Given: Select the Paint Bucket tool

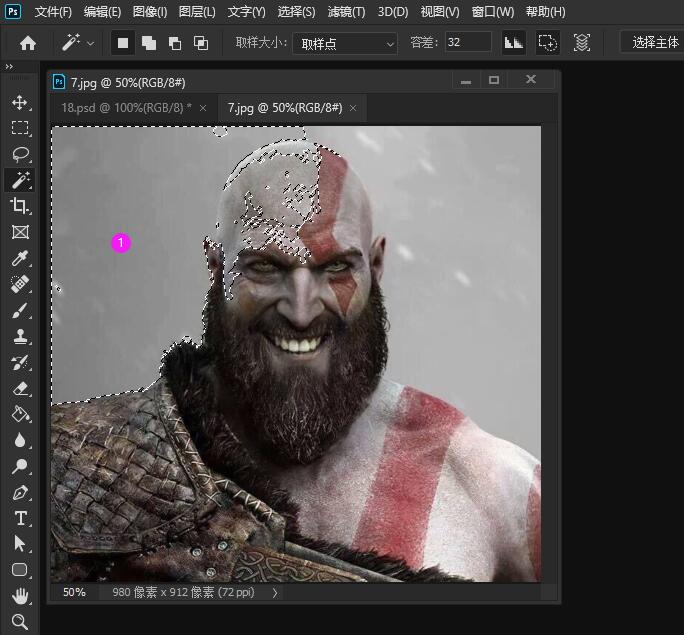Looking at the screenshot, I should (x=20, y=414).
